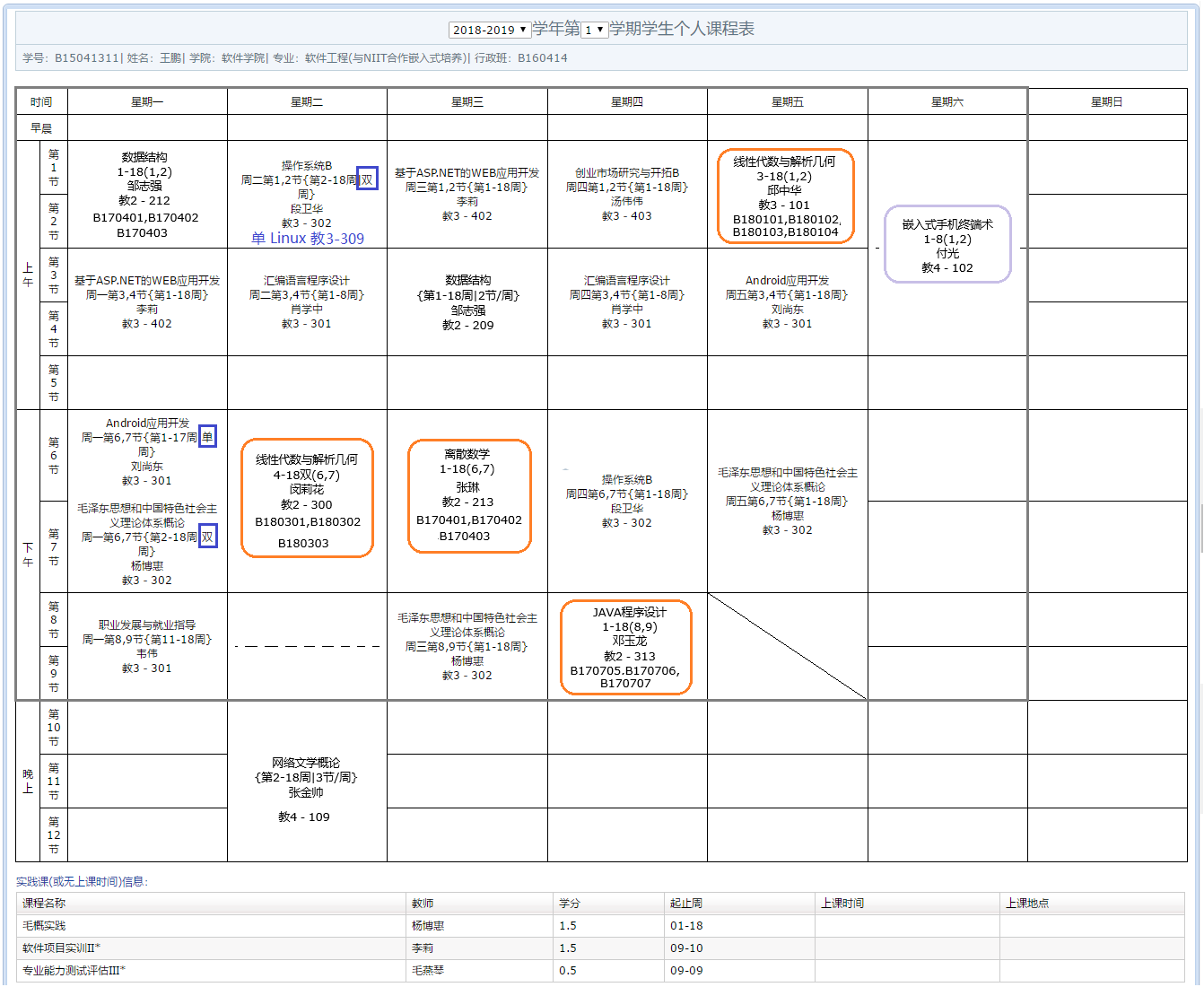Click the 星期四 column header
1204x987 pixels.
[627, 102]
